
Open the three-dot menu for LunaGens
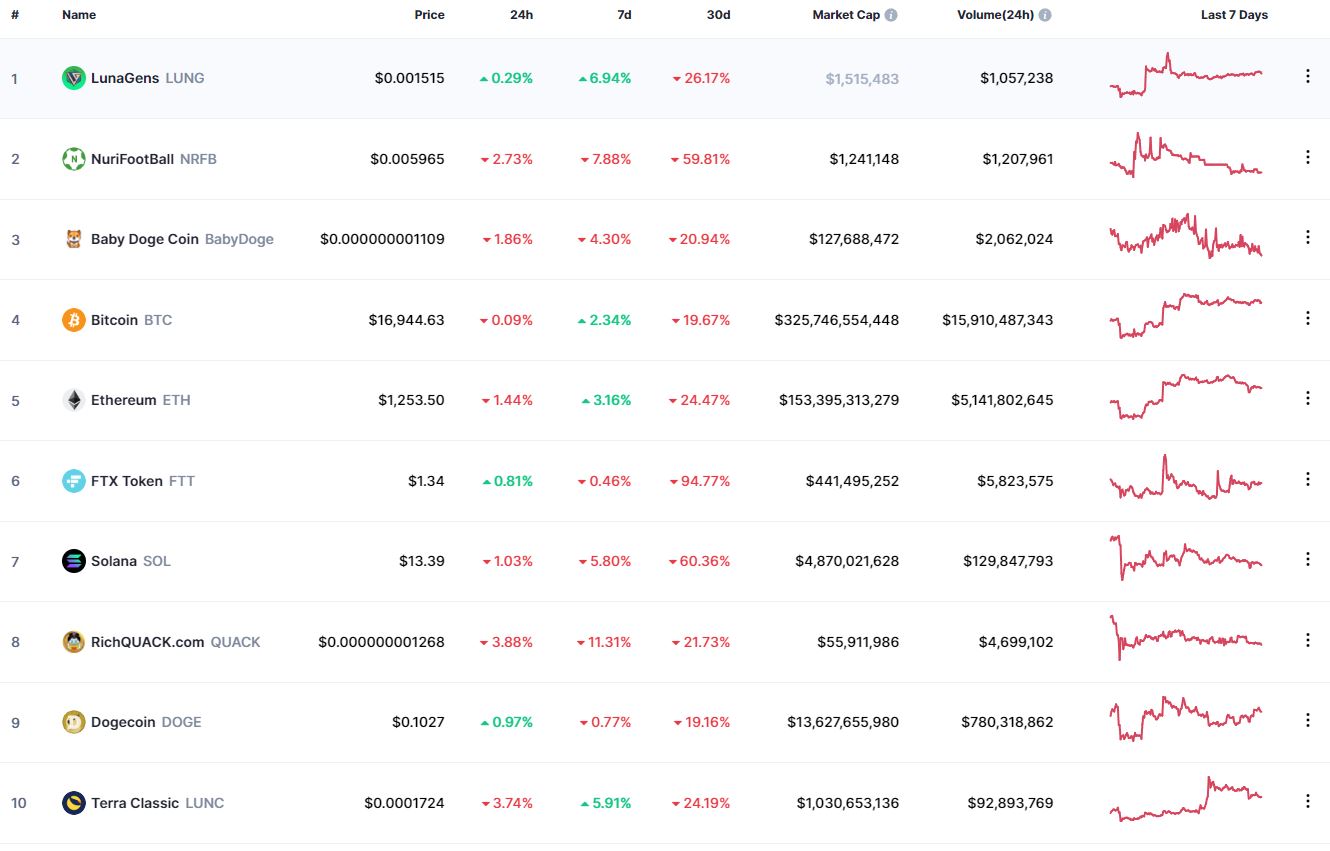click(1307, 76)
